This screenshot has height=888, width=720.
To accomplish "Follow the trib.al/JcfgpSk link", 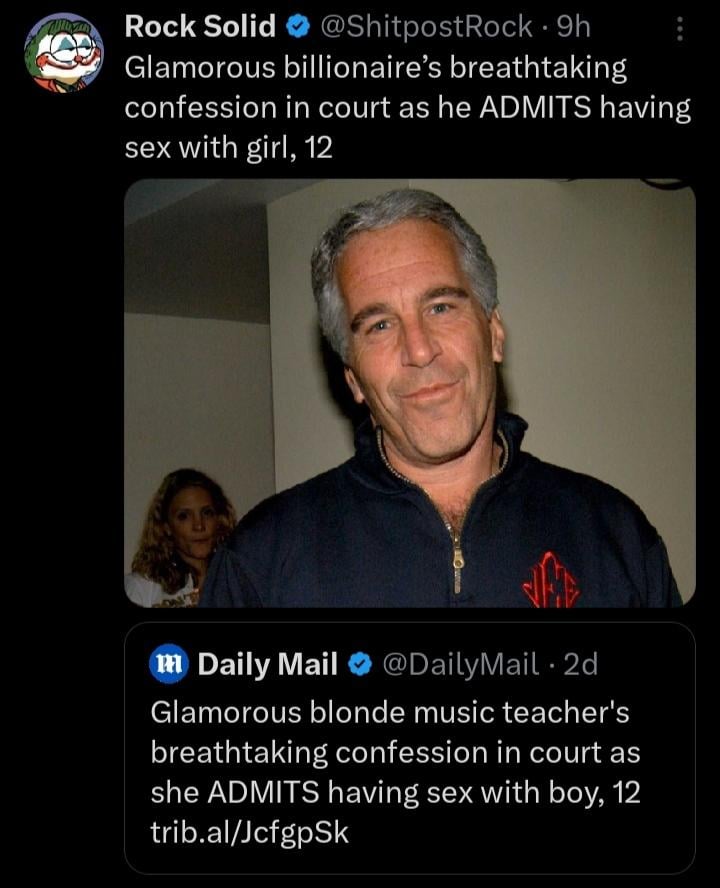I will pos(250,832).
